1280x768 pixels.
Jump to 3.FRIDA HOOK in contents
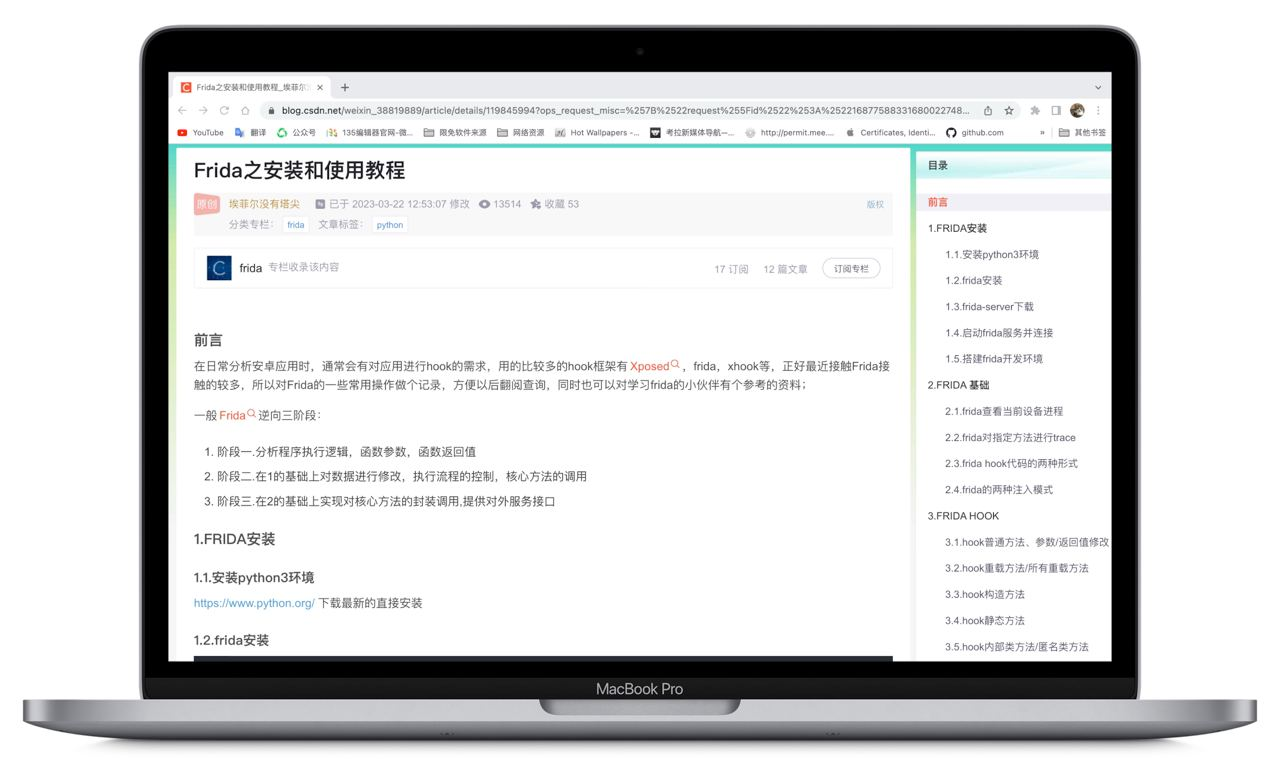coord(963,516)
